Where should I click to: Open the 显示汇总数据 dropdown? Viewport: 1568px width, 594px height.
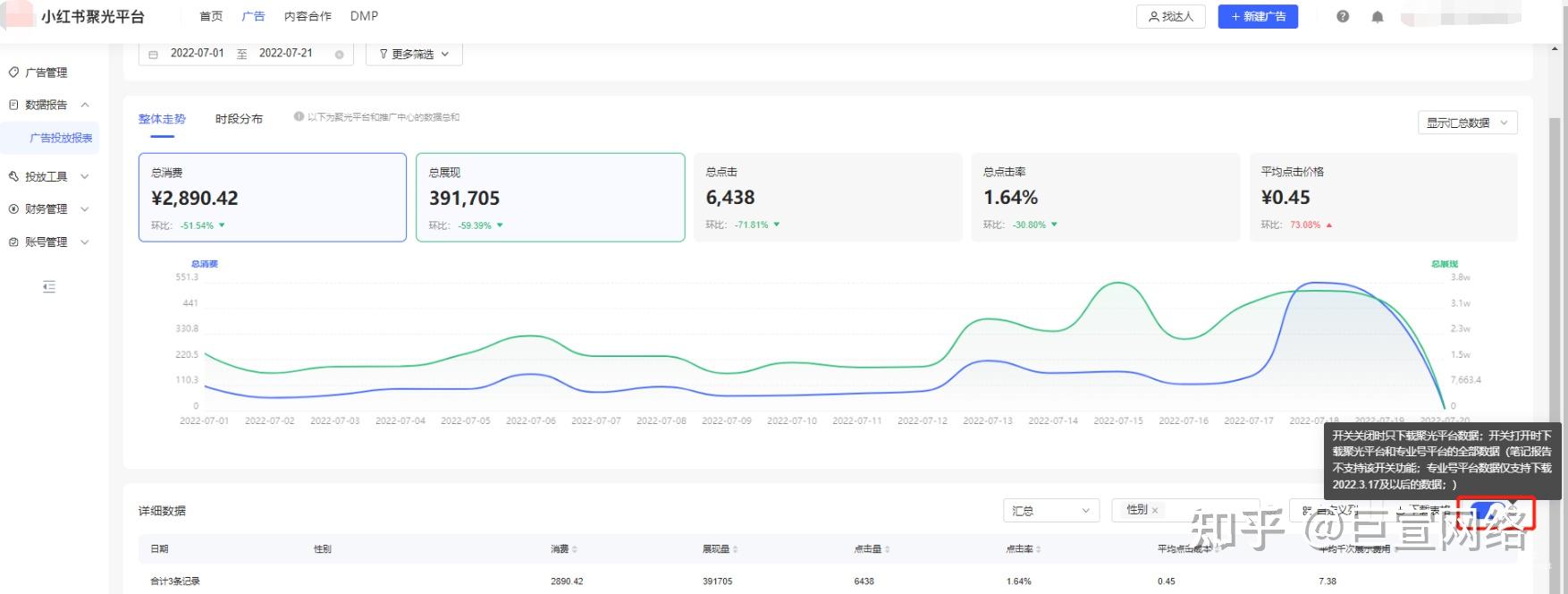click(1467, 123)
